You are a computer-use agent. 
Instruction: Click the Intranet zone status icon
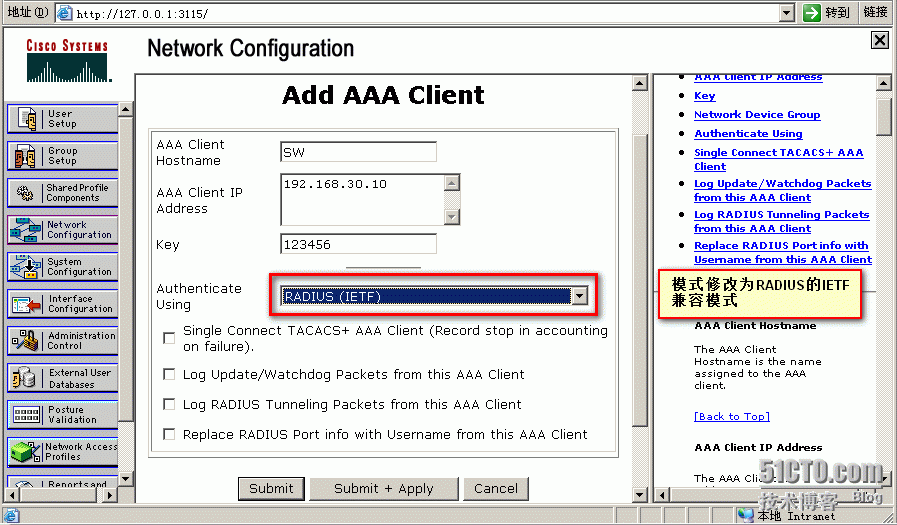click(745, 516)
